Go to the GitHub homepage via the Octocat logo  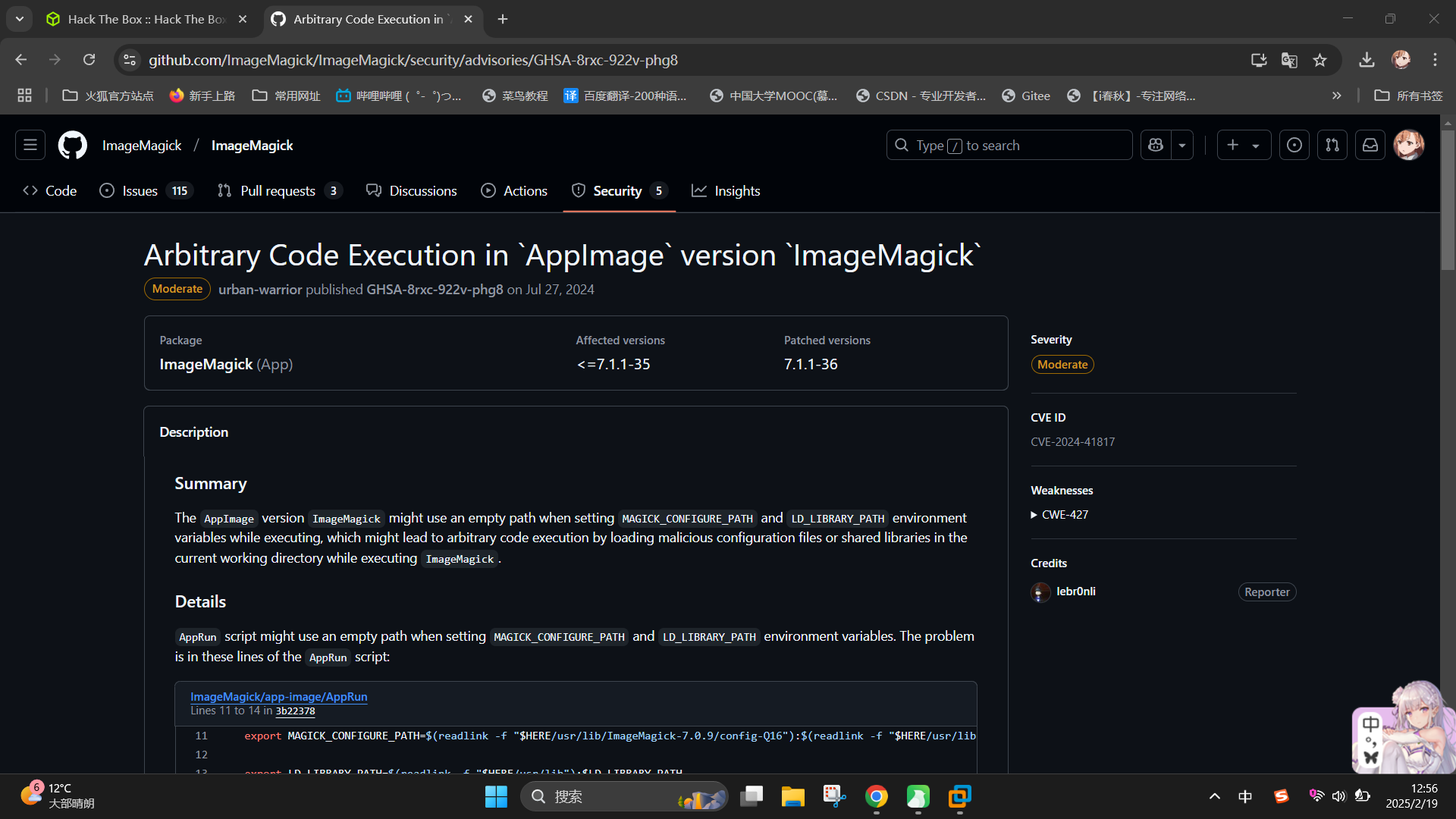pos(73,145)
